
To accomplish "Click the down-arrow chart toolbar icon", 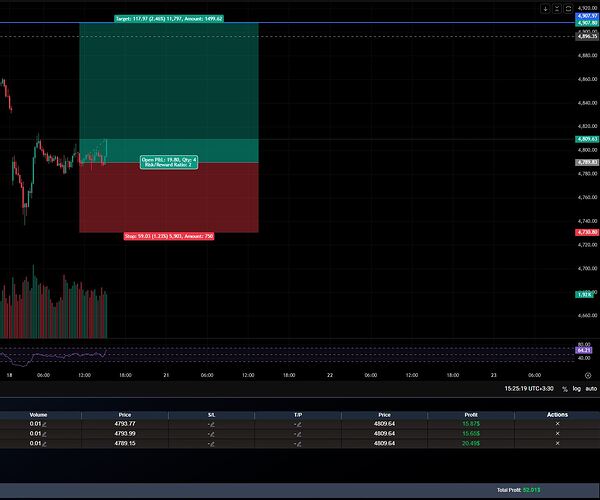I will point(545,8).
